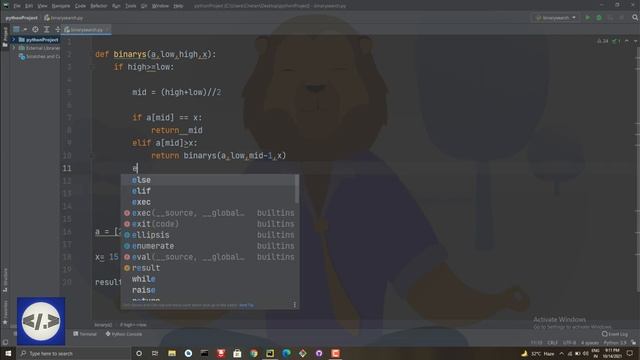
Task: Open the File menu
Action: [17, 6]
